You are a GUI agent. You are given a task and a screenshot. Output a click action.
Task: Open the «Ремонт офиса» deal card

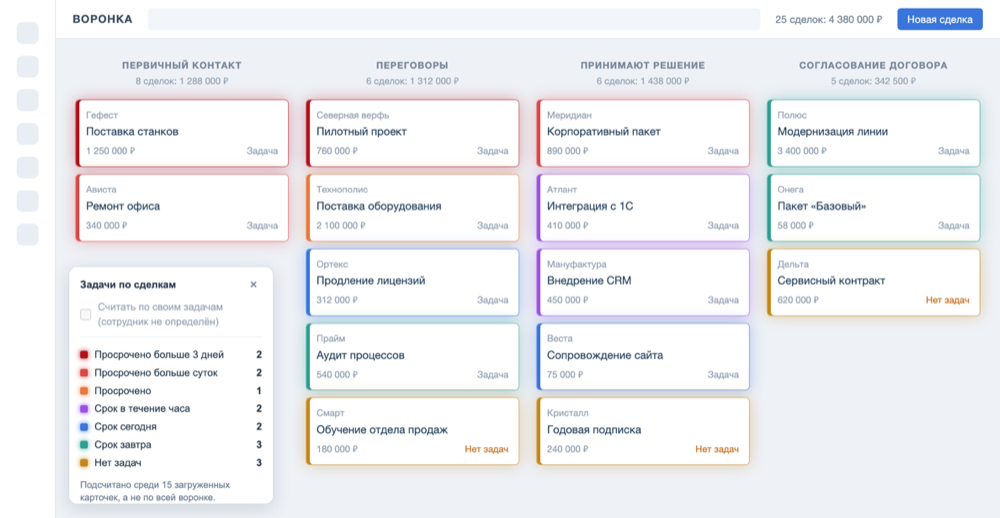click(x=182, y=207)
